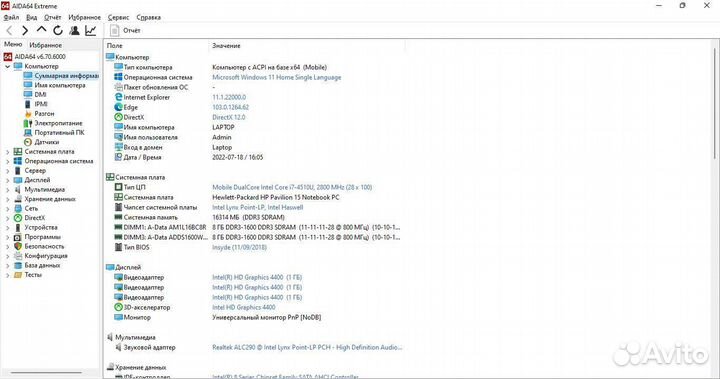The height and width of the screenshot is (379, 720).
Task: Expand the Сервер tree node
Action: coord(7,171)
